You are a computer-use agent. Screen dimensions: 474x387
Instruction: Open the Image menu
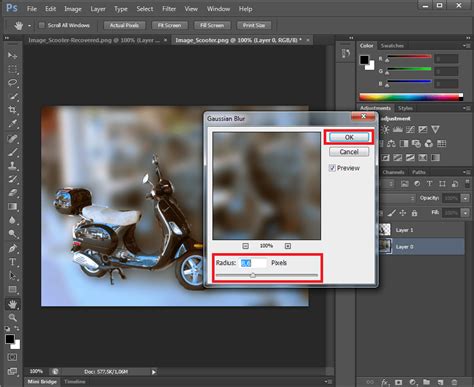pos(73,9)
